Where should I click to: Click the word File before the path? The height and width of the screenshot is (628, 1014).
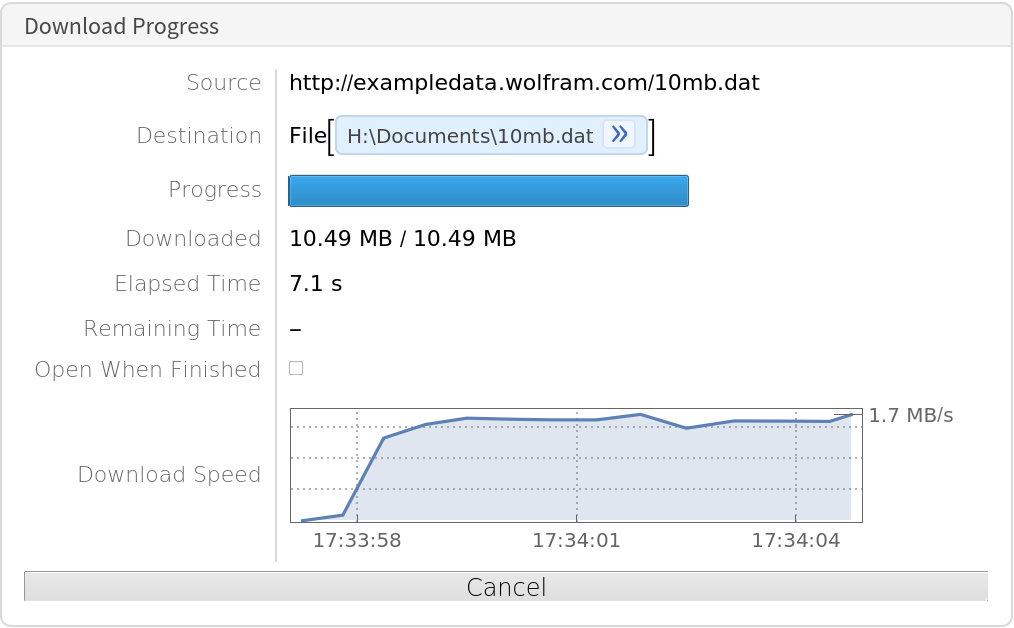click(307, 136)
